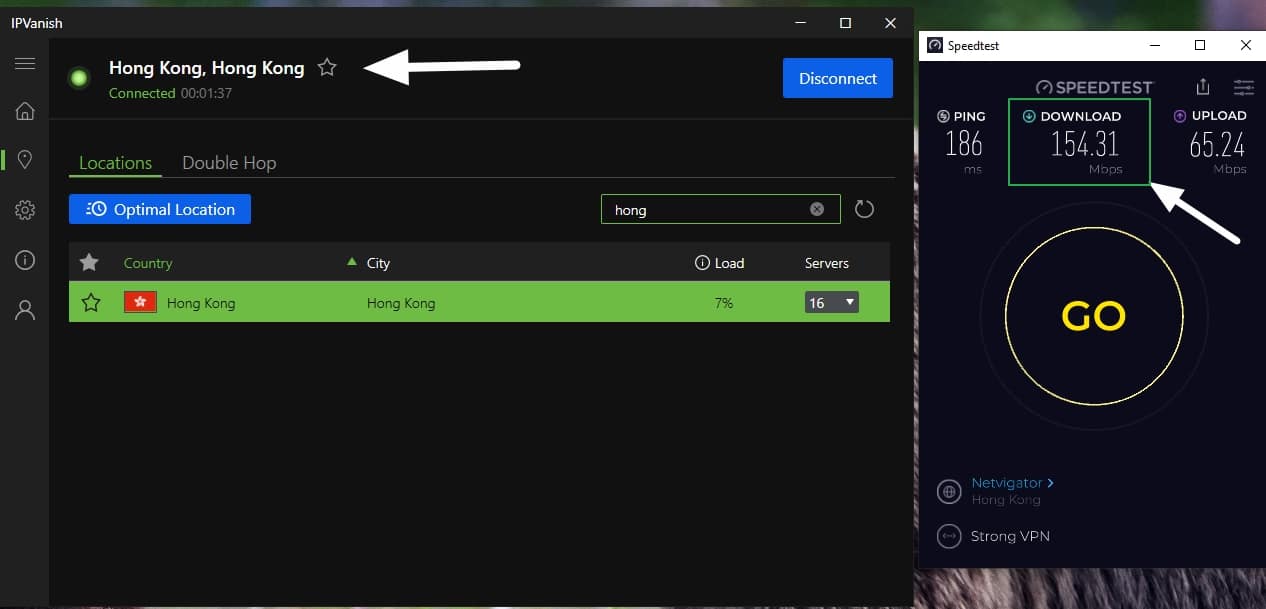
Task: Click the Strong VPN provider text
Action: click(1010, 536)
